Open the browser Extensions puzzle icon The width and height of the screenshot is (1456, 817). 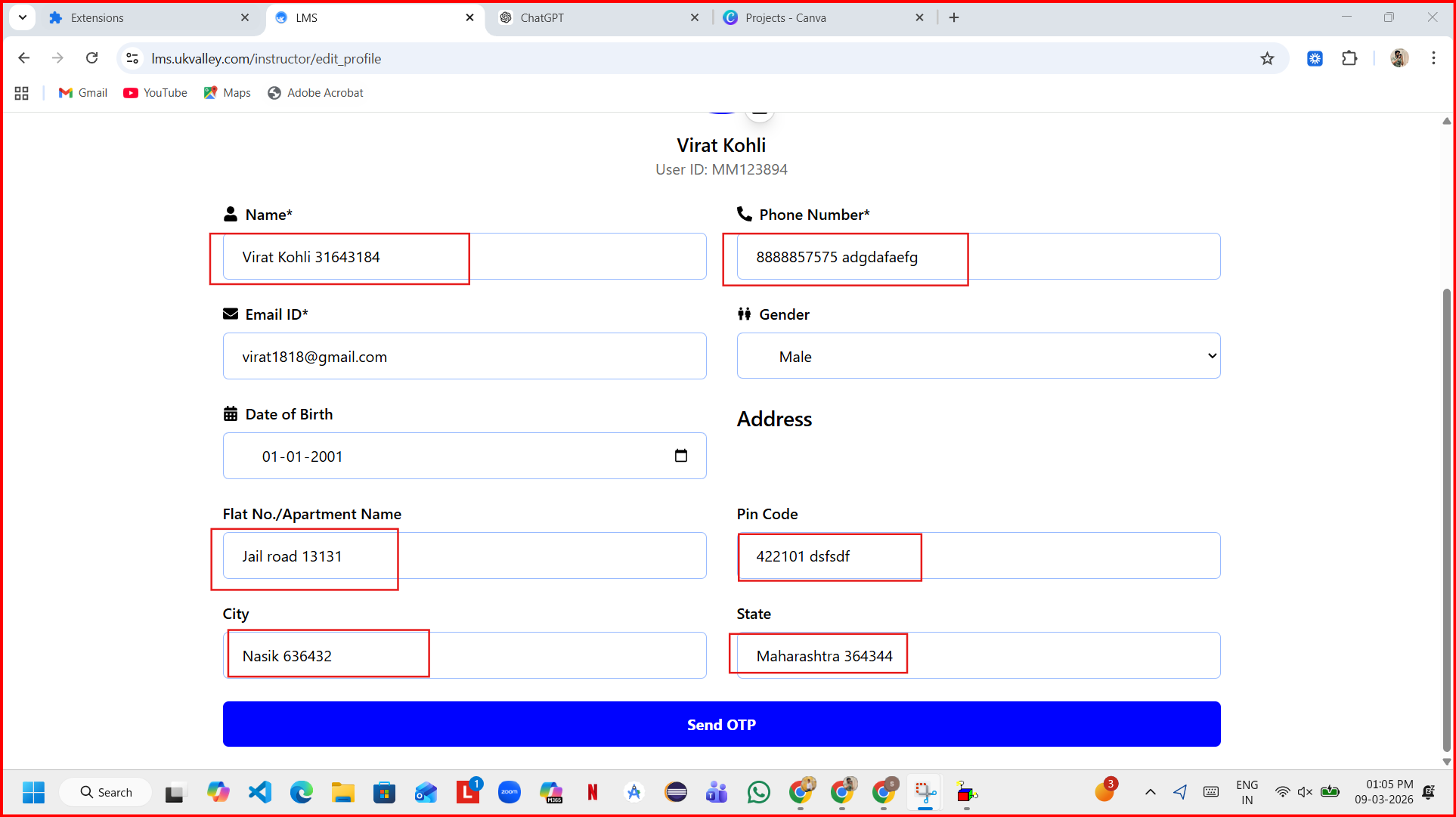1349,58
